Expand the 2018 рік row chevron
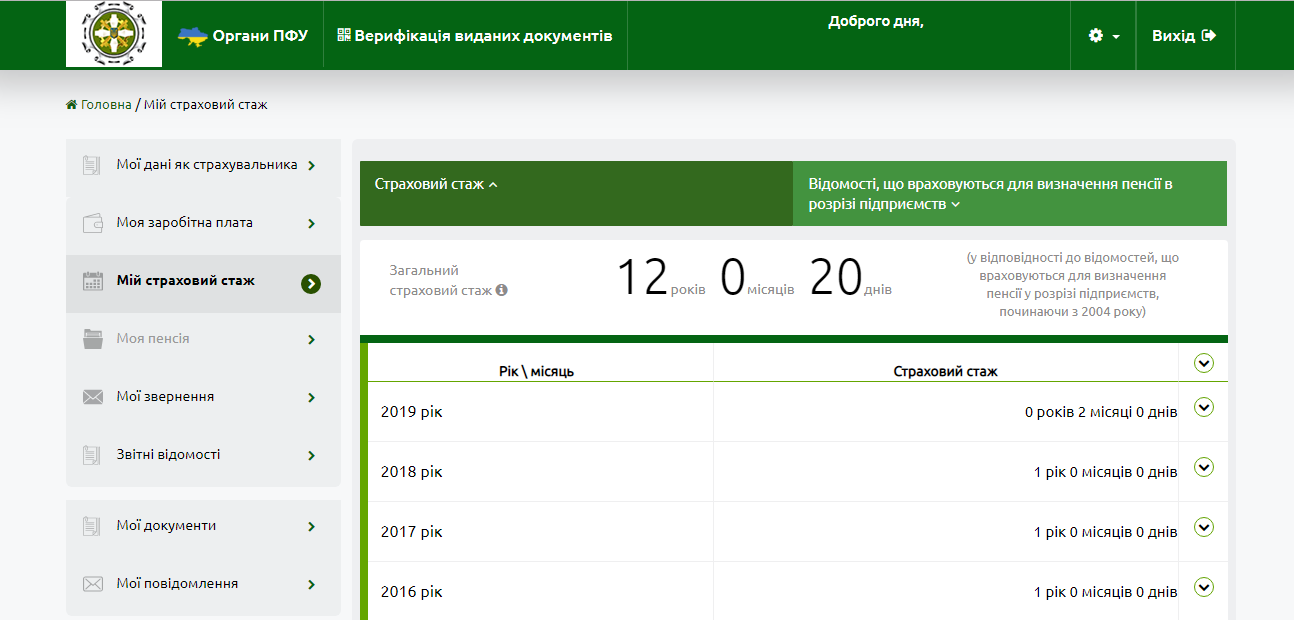The image size is (1294, 620). 1204,467
